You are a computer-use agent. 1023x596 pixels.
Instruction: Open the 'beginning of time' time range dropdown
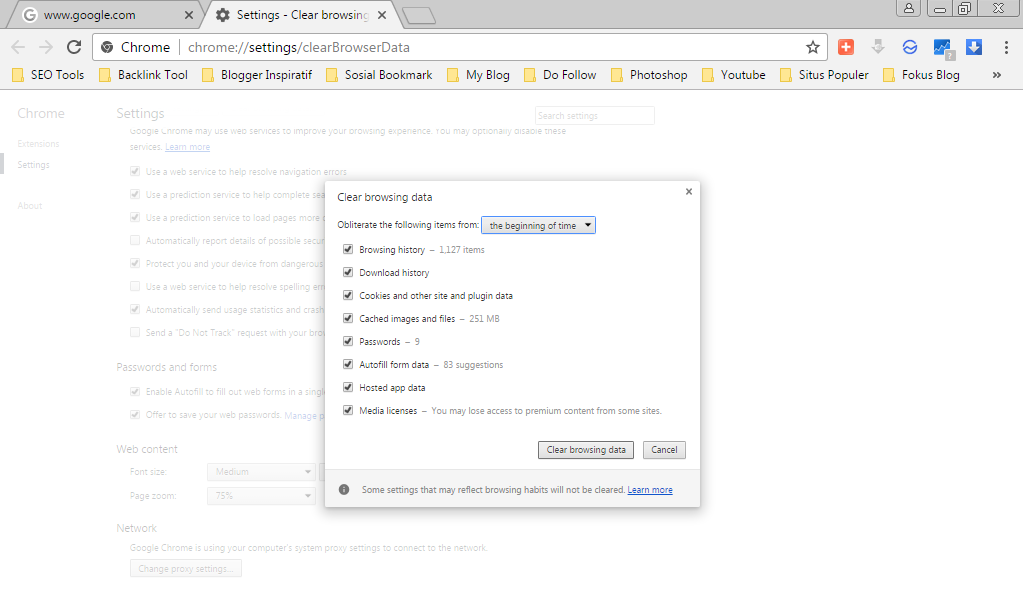tap(538, 225)
